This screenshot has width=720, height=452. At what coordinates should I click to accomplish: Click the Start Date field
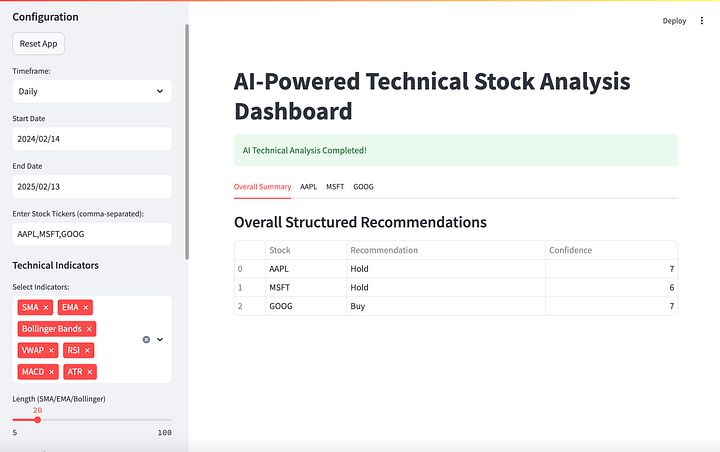92,139
